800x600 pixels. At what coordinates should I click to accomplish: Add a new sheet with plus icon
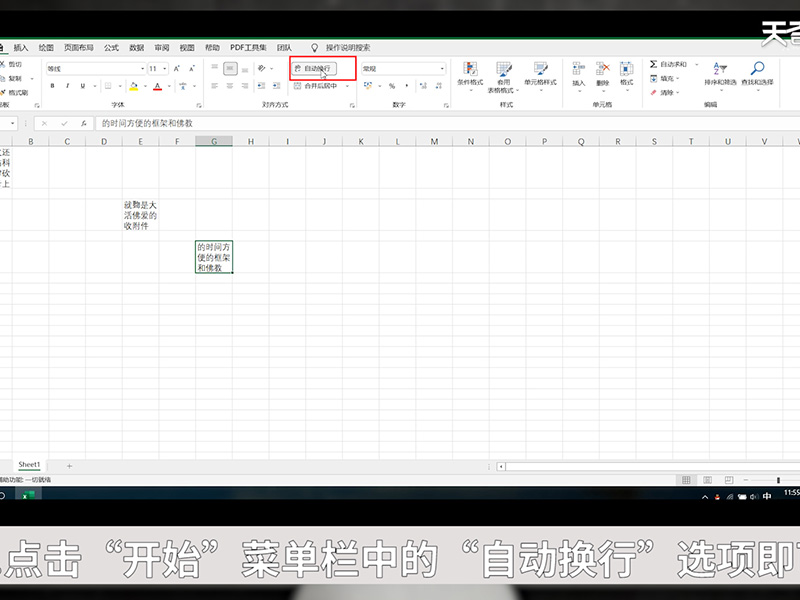pos(69,466)
